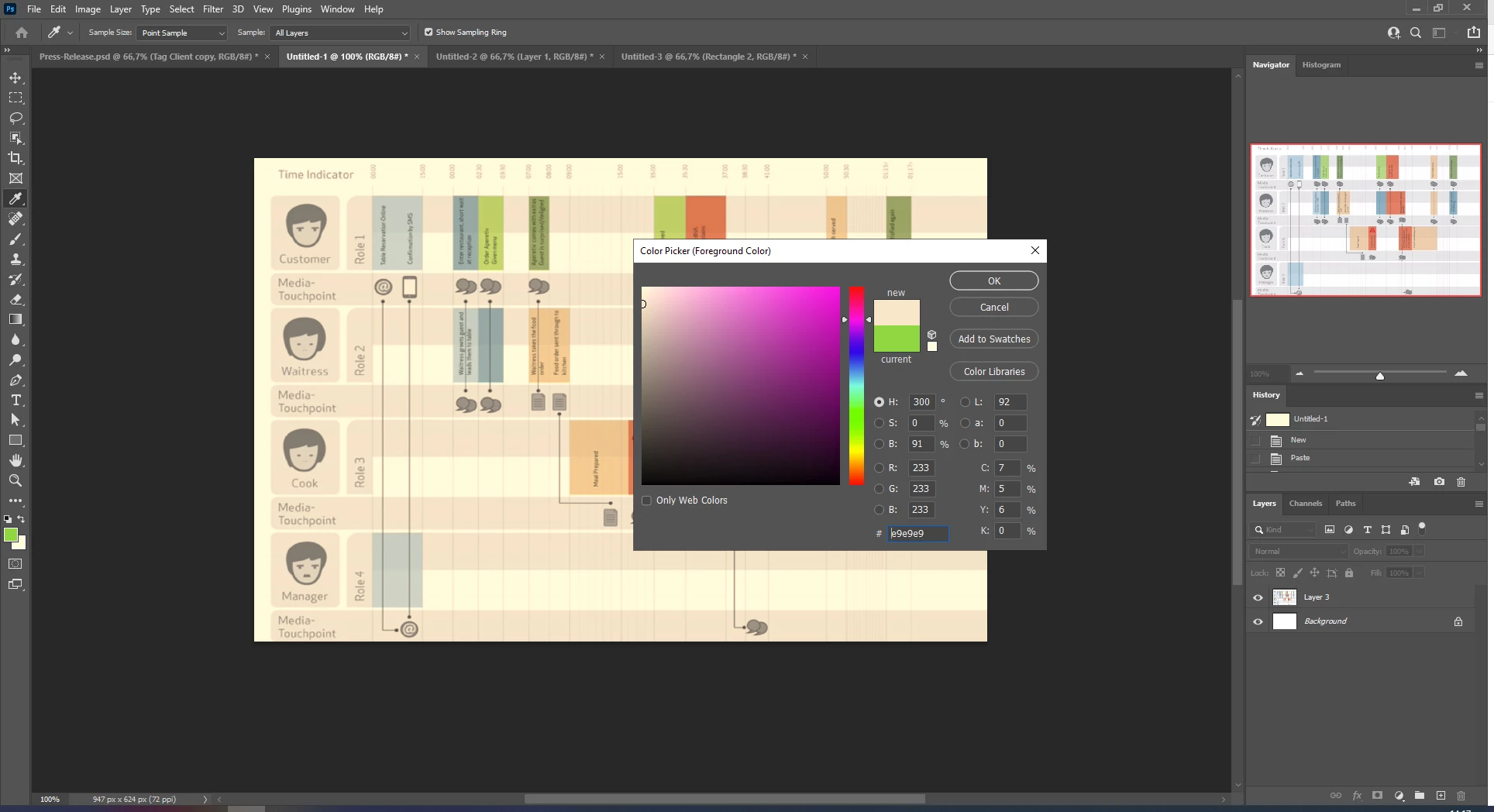Select the Lasso tool
The image size is (1494, 812).
click(x=15, y=118)
